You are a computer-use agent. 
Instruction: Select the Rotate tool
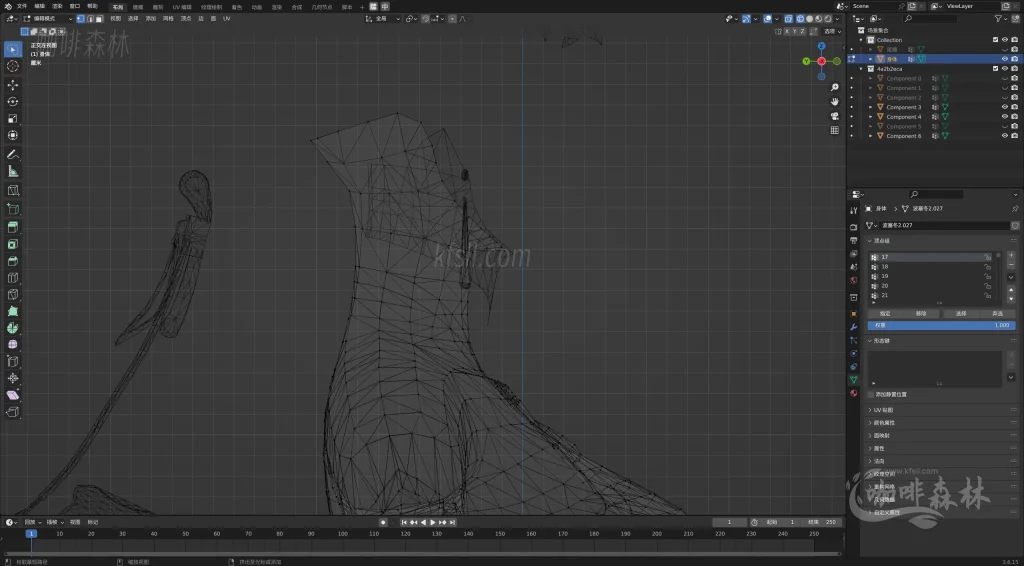tap(12, 101)
